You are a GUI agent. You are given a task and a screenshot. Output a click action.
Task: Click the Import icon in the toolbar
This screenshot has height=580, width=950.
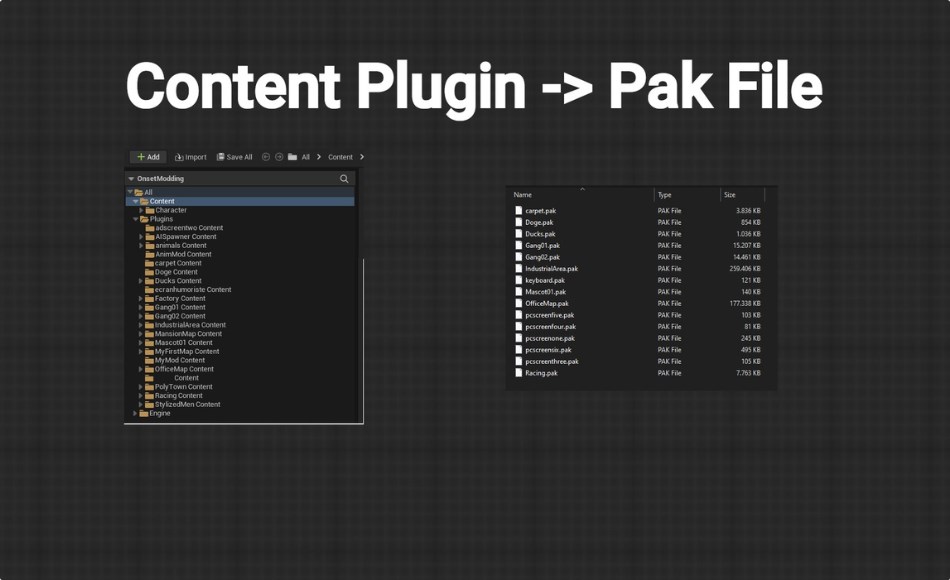[x=180, y=157]
